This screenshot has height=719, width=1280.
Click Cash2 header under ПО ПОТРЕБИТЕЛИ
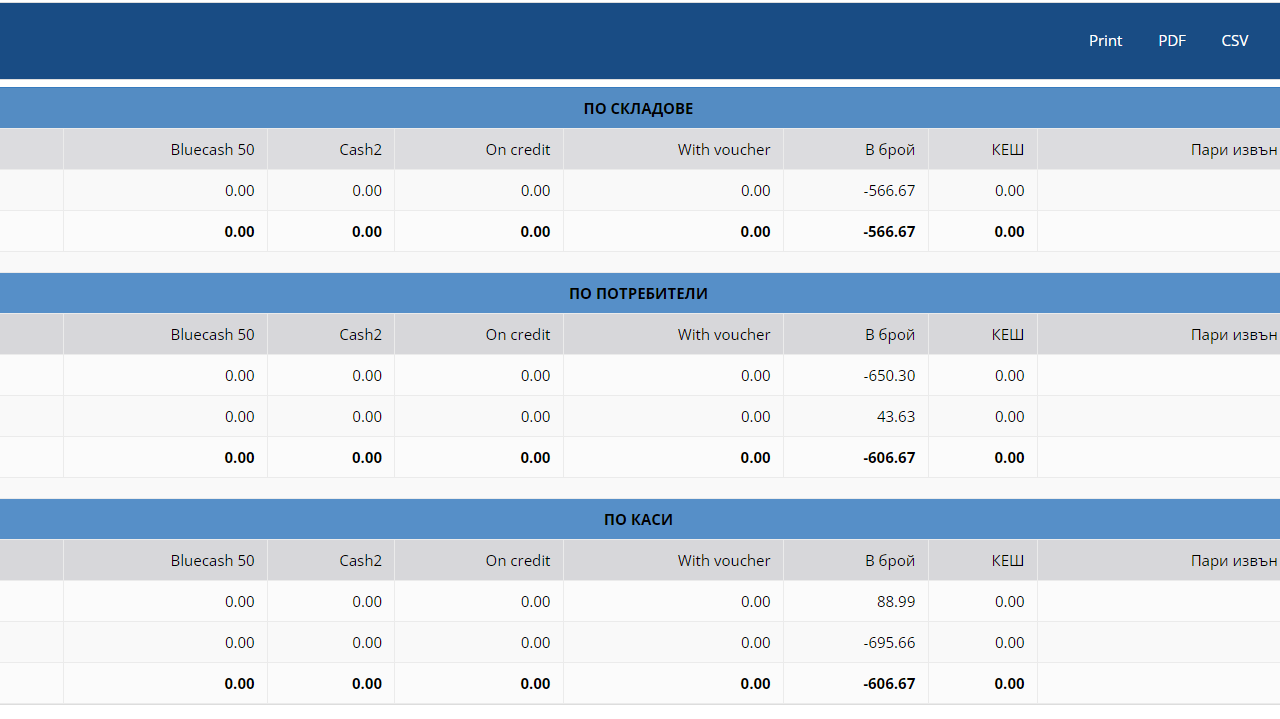360,335
